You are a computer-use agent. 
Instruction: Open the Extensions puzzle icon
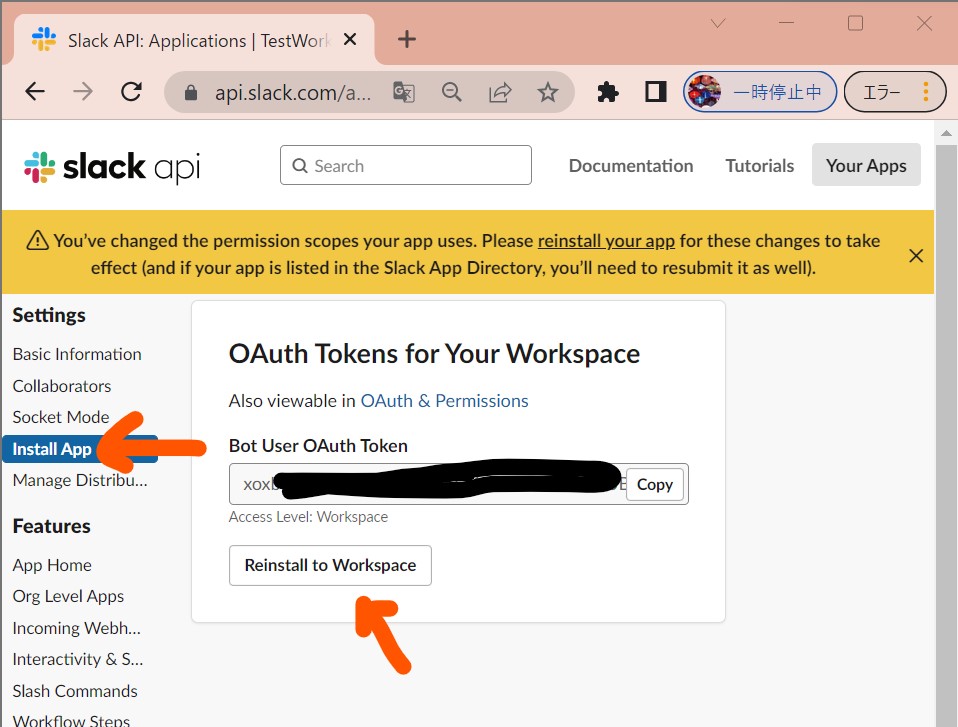[x=608, y=92]
